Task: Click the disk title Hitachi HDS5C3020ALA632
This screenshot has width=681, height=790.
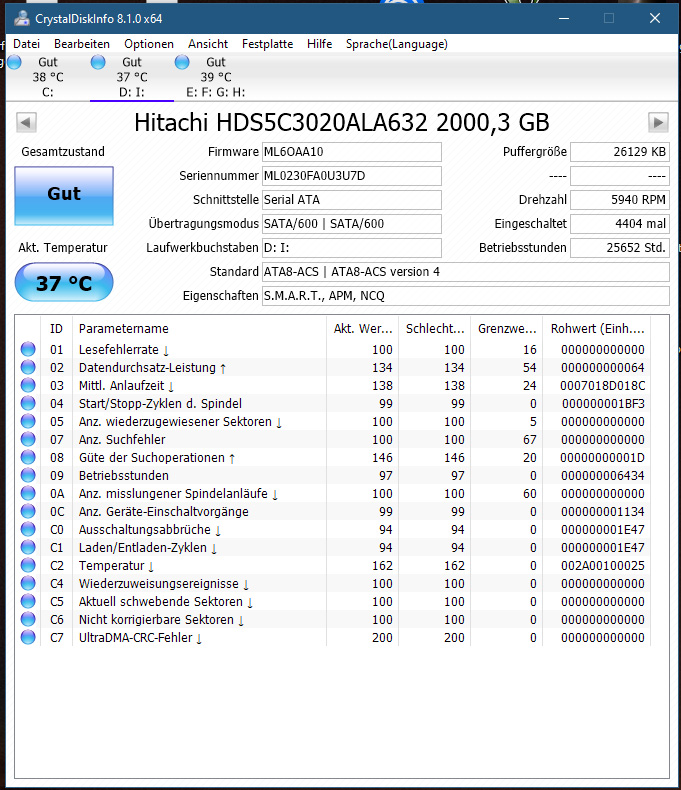Action: click(342, 122)
